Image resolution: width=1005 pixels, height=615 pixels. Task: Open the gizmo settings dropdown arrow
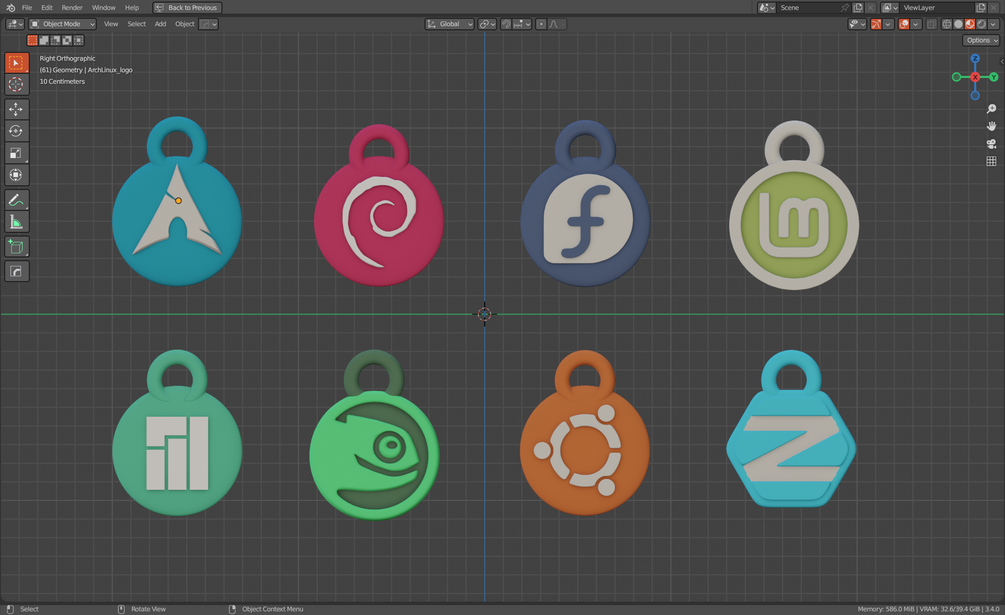click(888, 24)
